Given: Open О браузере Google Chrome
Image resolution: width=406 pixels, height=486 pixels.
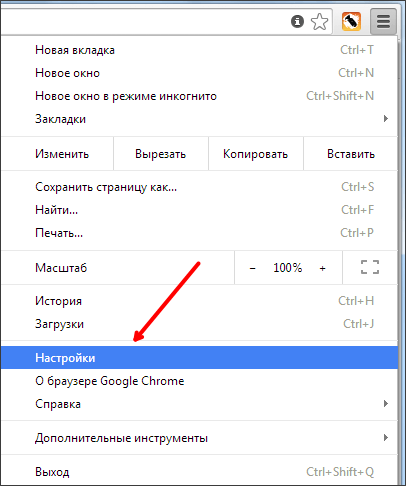Looking at the screenshot, I should [199, 381].
